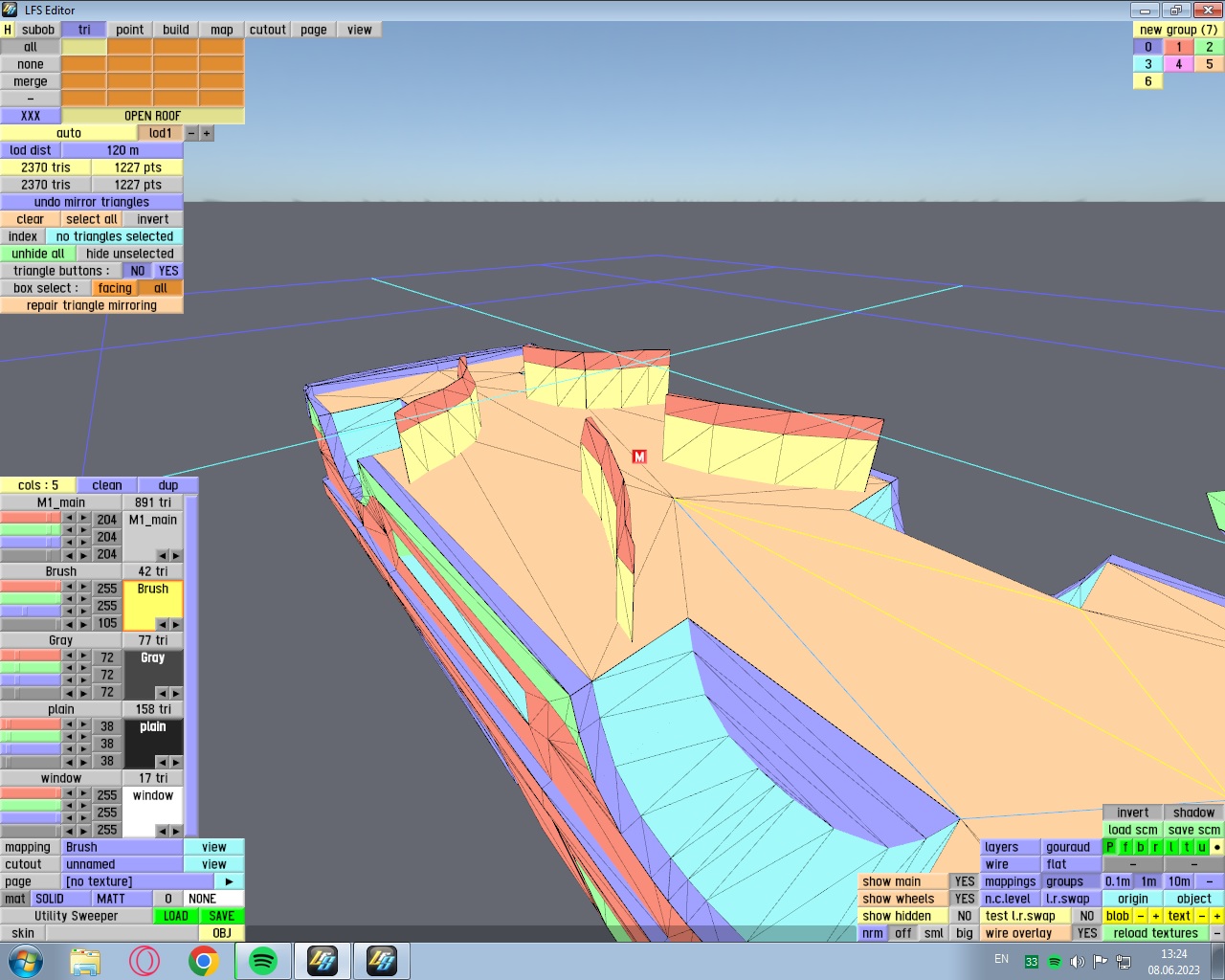Decrease blob size with its minus
The width and height of the screenshot is (1225, 980).
[x=1141, y=916]
